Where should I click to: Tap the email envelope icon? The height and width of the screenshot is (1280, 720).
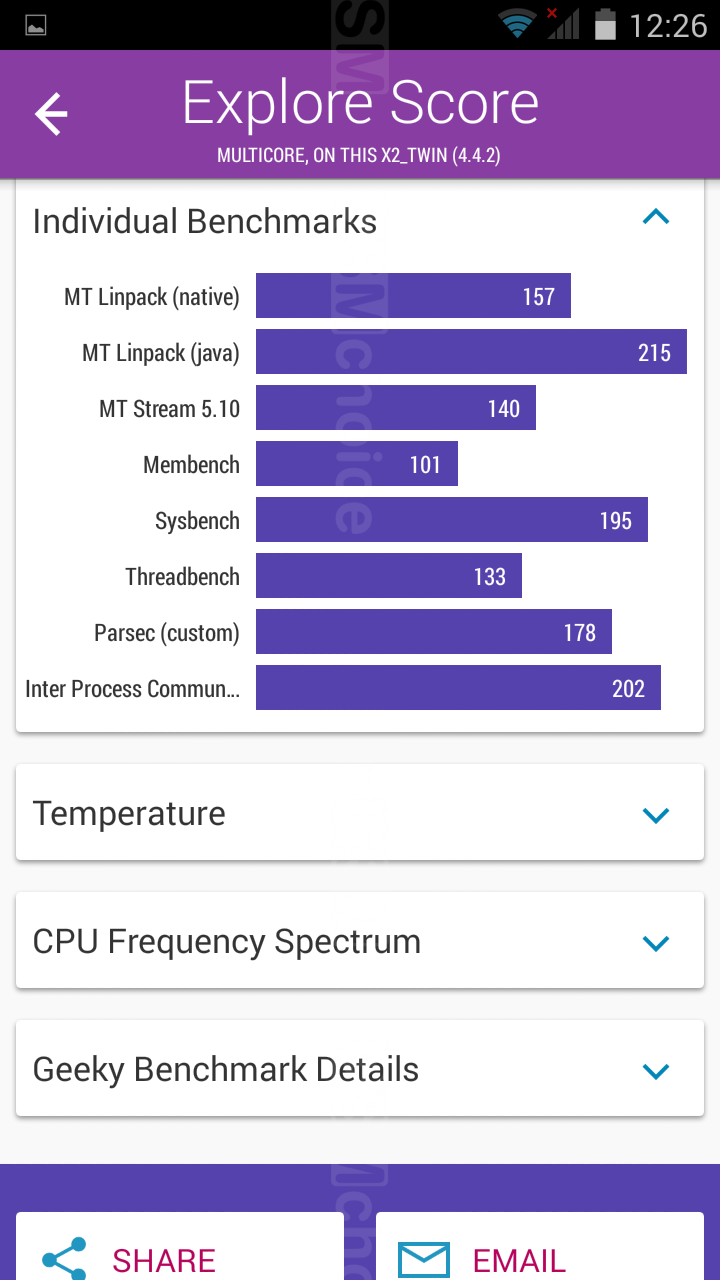tap(423, 1259)
